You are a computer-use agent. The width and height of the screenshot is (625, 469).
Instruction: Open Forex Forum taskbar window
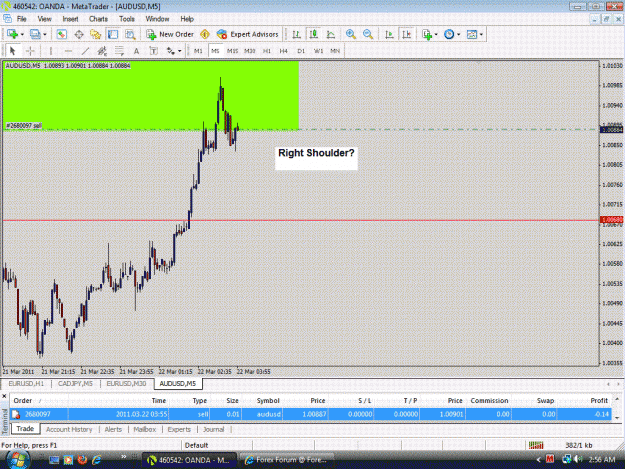point(287,460)
